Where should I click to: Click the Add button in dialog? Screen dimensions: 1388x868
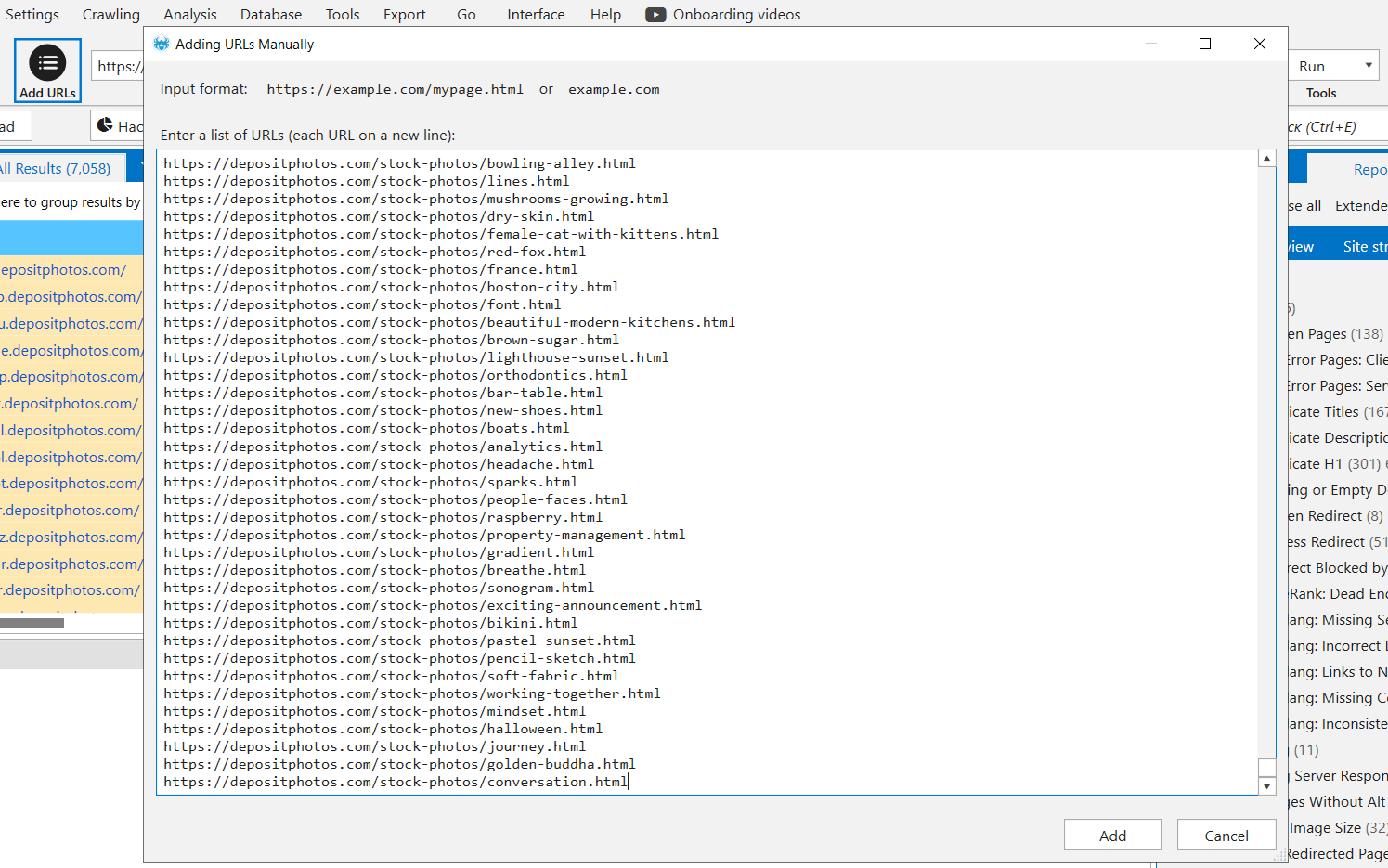pyautogui.click(x=1112, y=835)
